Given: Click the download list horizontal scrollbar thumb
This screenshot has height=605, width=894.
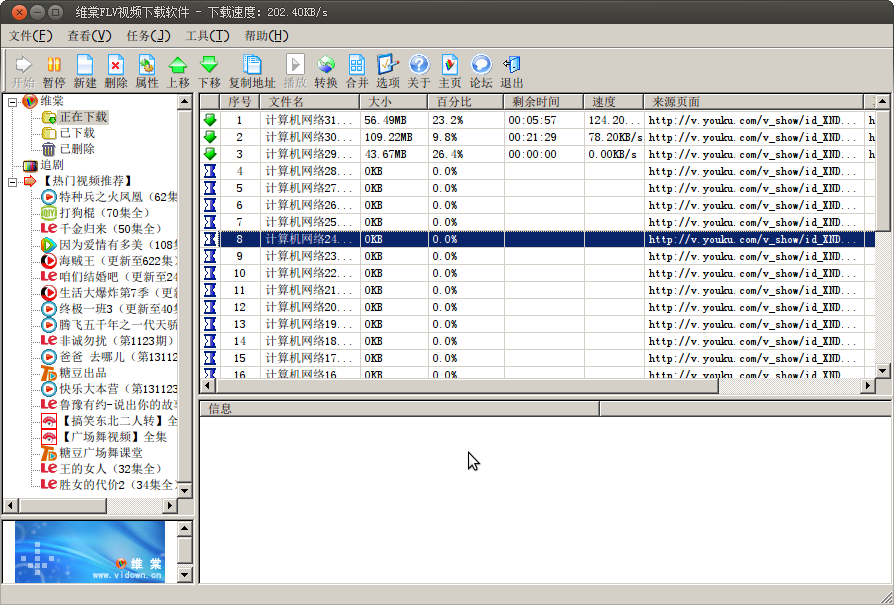Looking at the screenshot, I should tap(466, 385).
